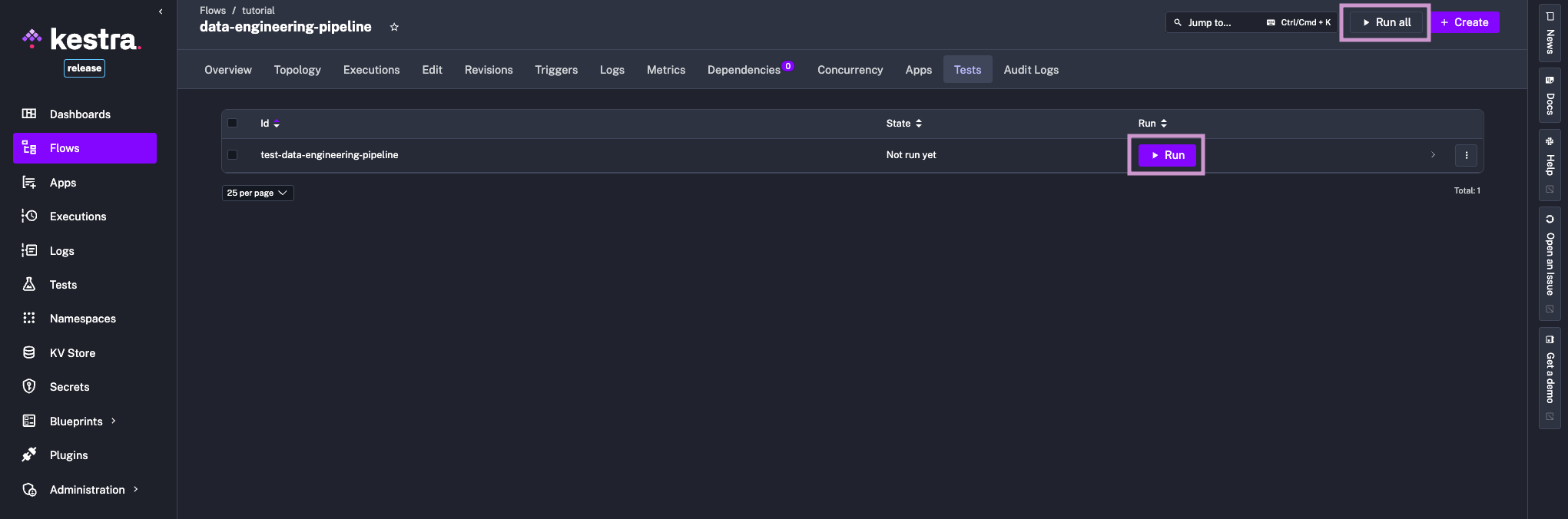Open the three-dot row actions menu
This screenshot has height=519, width=1568.
tap(1466, 155)
